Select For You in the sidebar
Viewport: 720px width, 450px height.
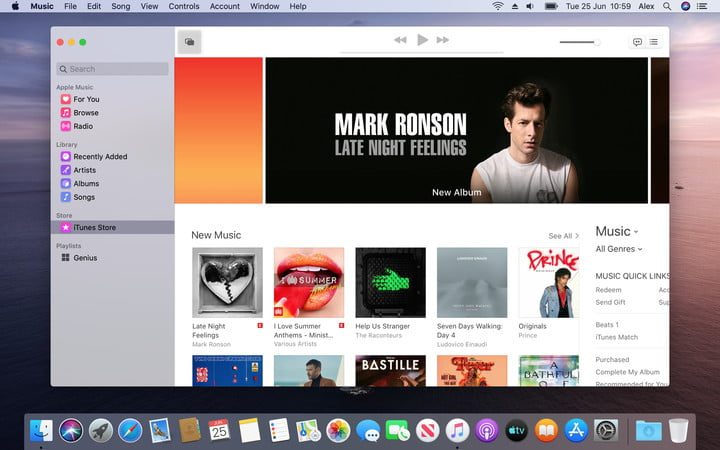click(x=86, y=99)
